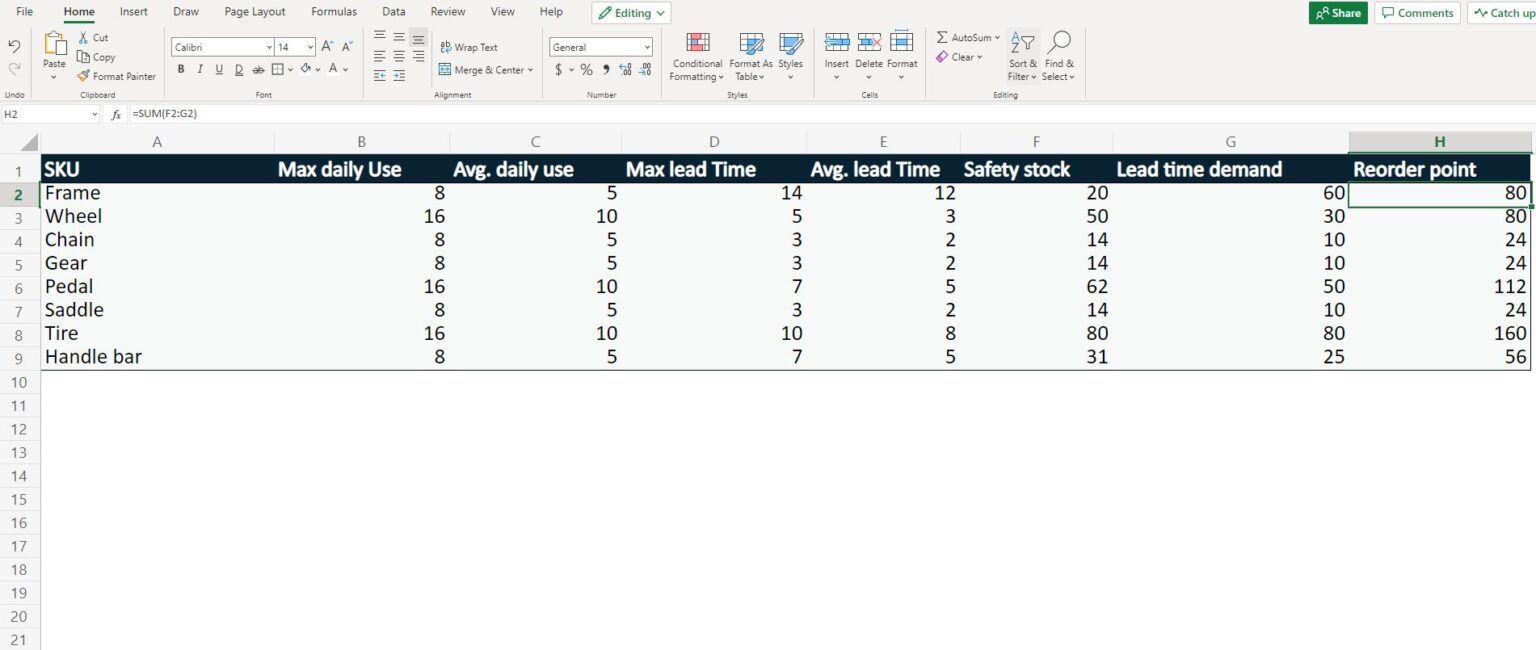This screenshot has width=1536, height=650.
Task: Open the Data ribbon tab
Action: click(393, 12)
